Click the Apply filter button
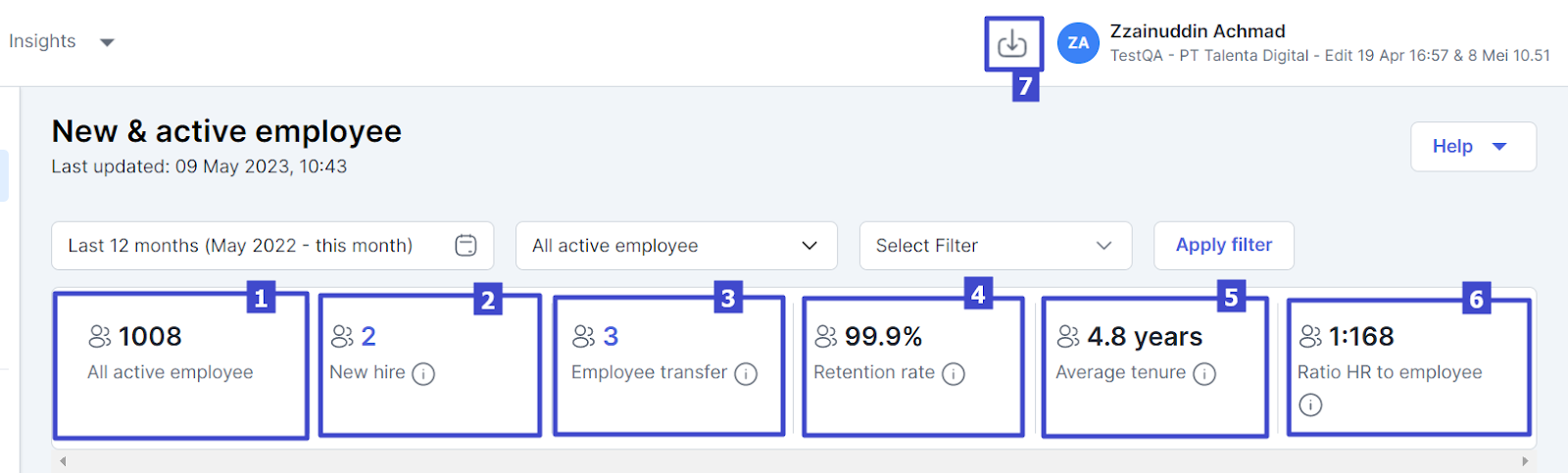The image size is (1568, 473). tap(1223, 245)
